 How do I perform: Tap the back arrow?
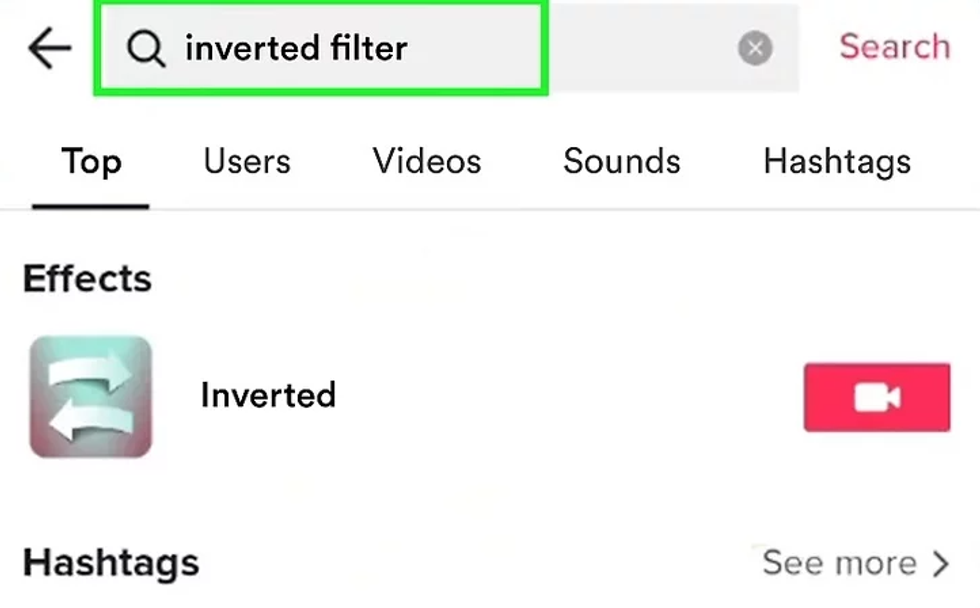point(49,48)
